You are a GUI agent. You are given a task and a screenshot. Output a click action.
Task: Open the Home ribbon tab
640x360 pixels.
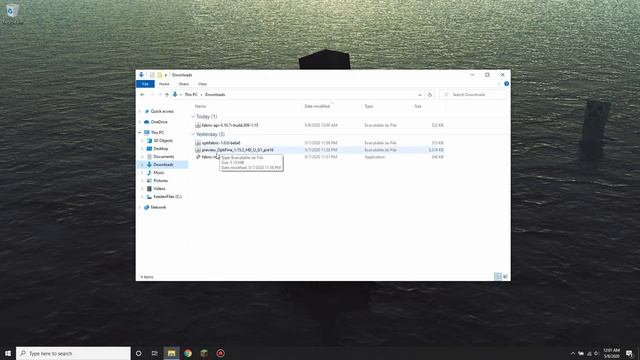[164, 84]
